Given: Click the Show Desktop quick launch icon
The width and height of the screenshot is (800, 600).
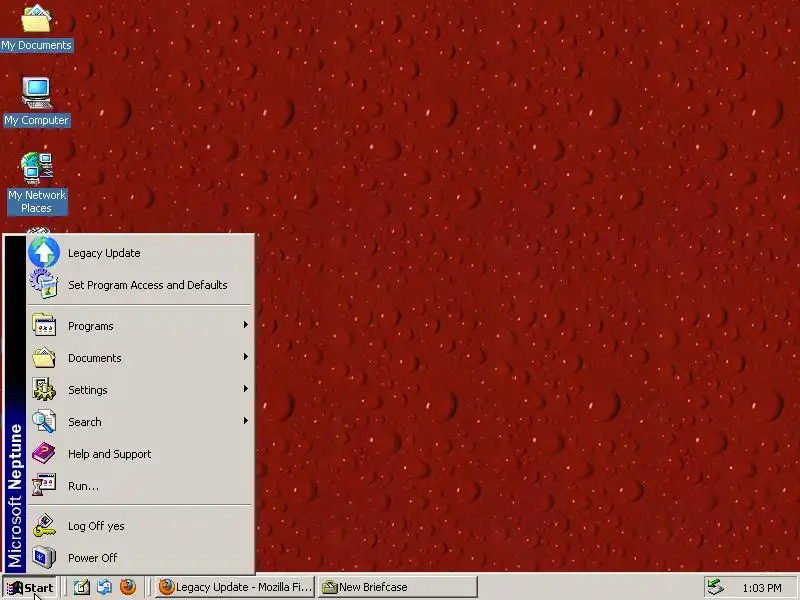Looking at the screenshot, I should (x=82, y=587).
